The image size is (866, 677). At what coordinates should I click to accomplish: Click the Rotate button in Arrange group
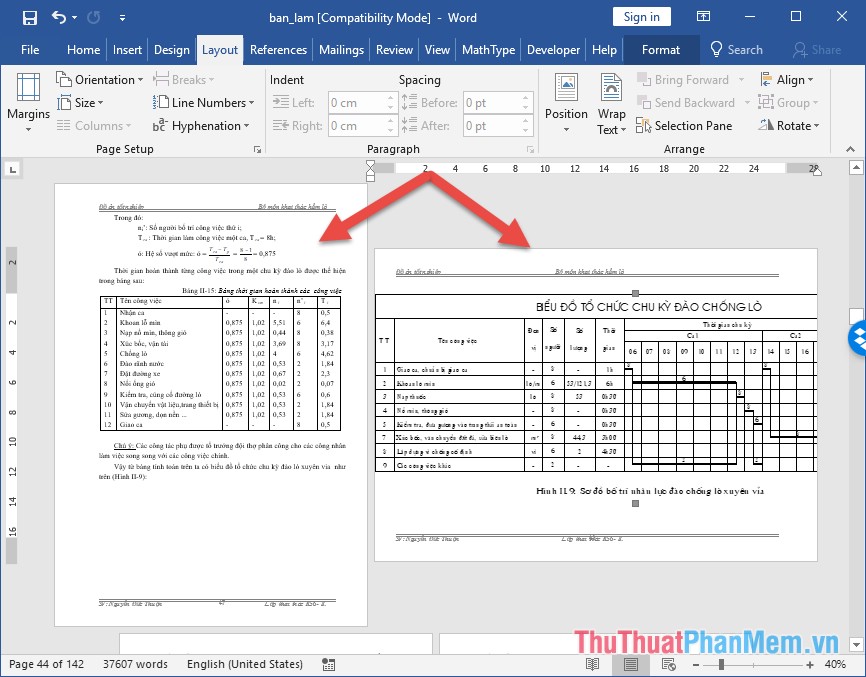tap(789, 125)
